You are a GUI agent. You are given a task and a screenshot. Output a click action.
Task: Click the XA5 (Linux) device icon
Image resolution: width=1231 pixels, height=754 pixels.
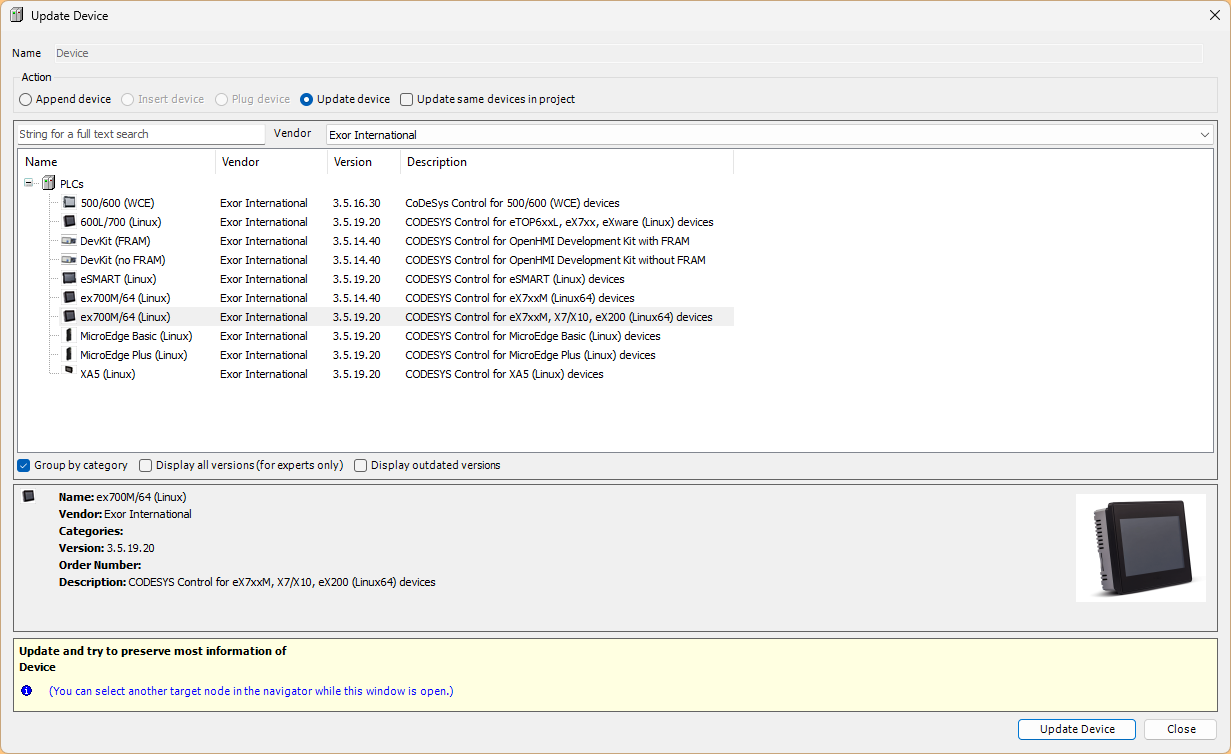click(x=69, y=373)
